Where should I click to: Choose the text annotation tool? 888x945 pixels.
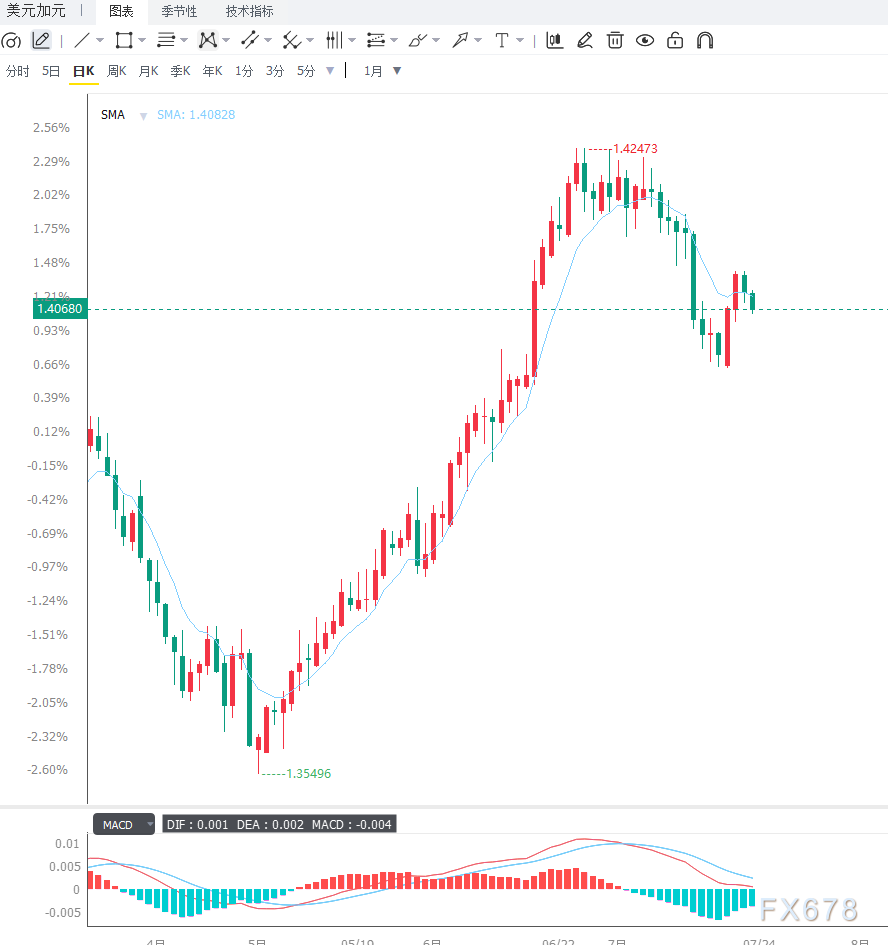tap(502, 40)
